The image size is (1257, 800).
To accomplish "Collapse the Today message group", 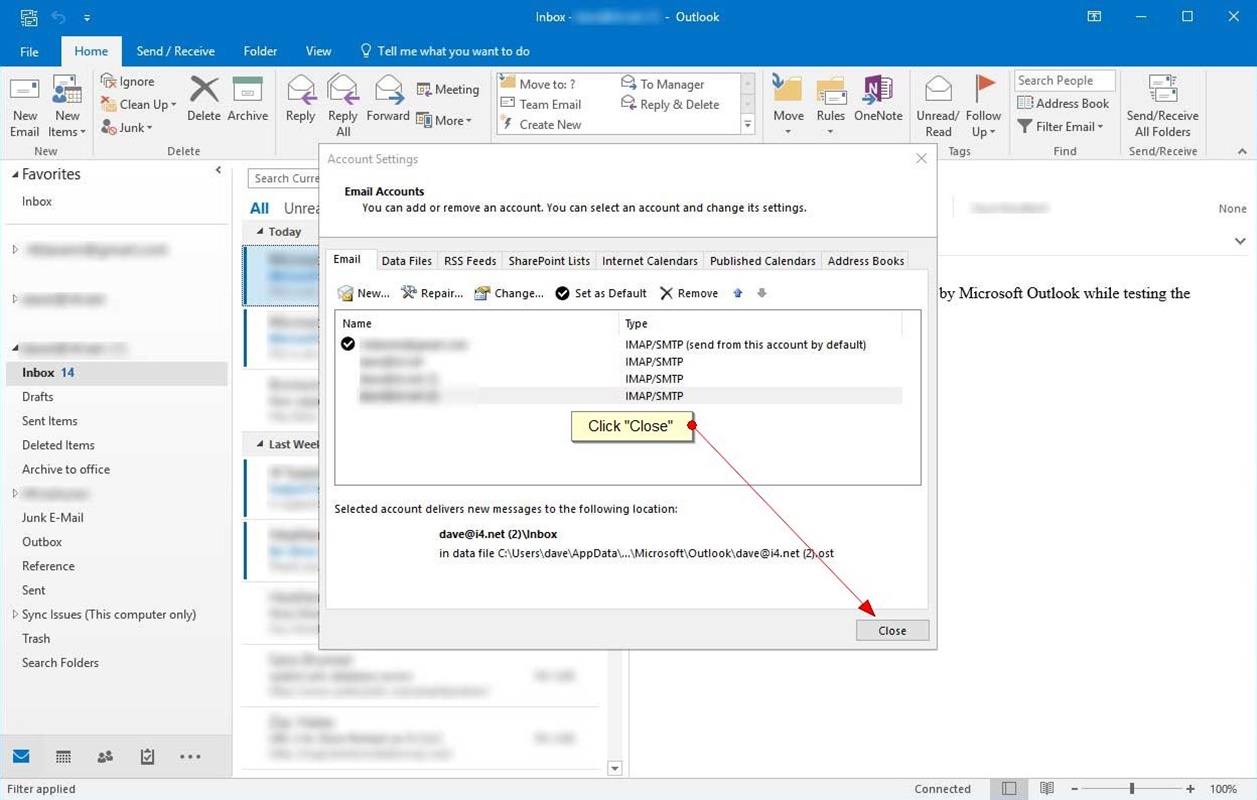I will pos(260,232).
